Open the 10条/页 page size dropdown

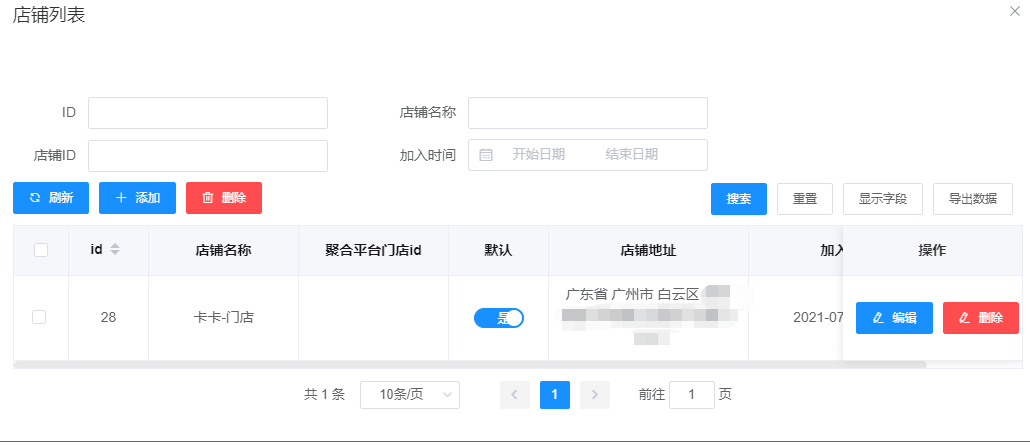[x=409, y=395]
